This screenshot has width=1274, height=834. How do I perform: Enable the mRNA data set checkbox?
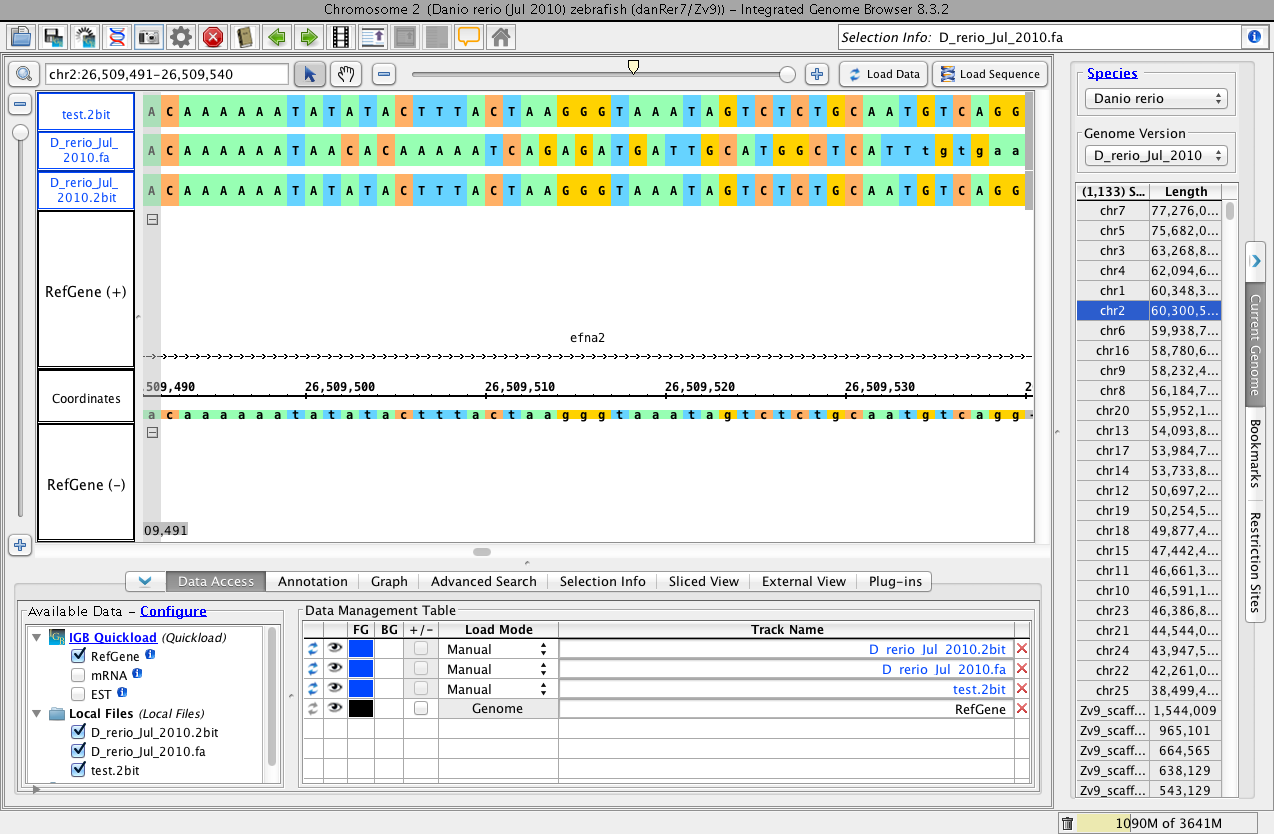tap(78, 675)
